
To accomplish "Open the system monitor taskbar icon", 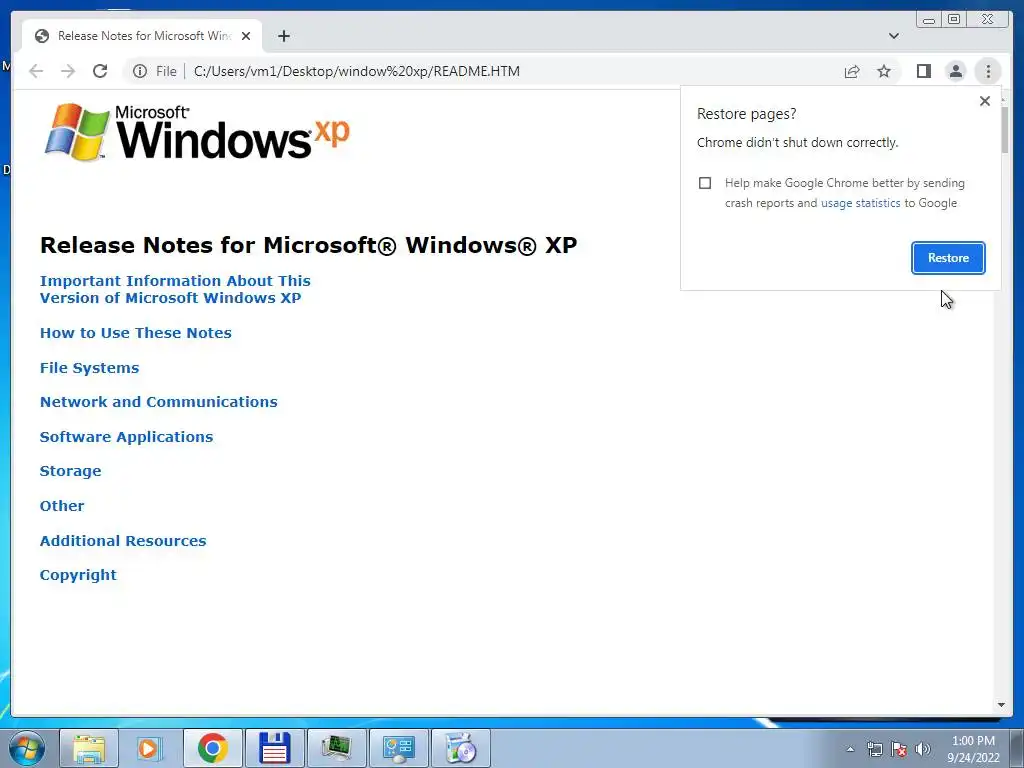I will point(336,748).
